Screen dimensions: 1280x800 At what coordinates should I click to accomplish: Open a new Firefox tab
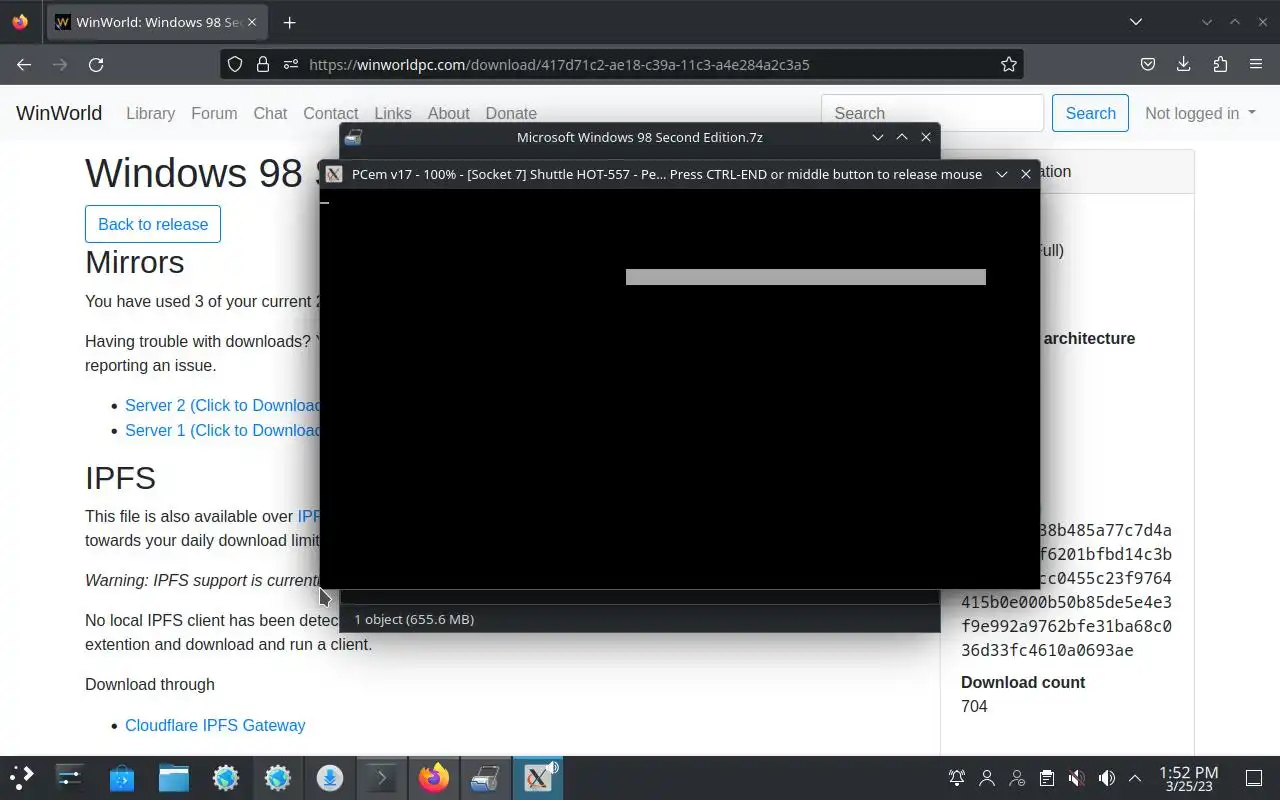pos(289,22)
